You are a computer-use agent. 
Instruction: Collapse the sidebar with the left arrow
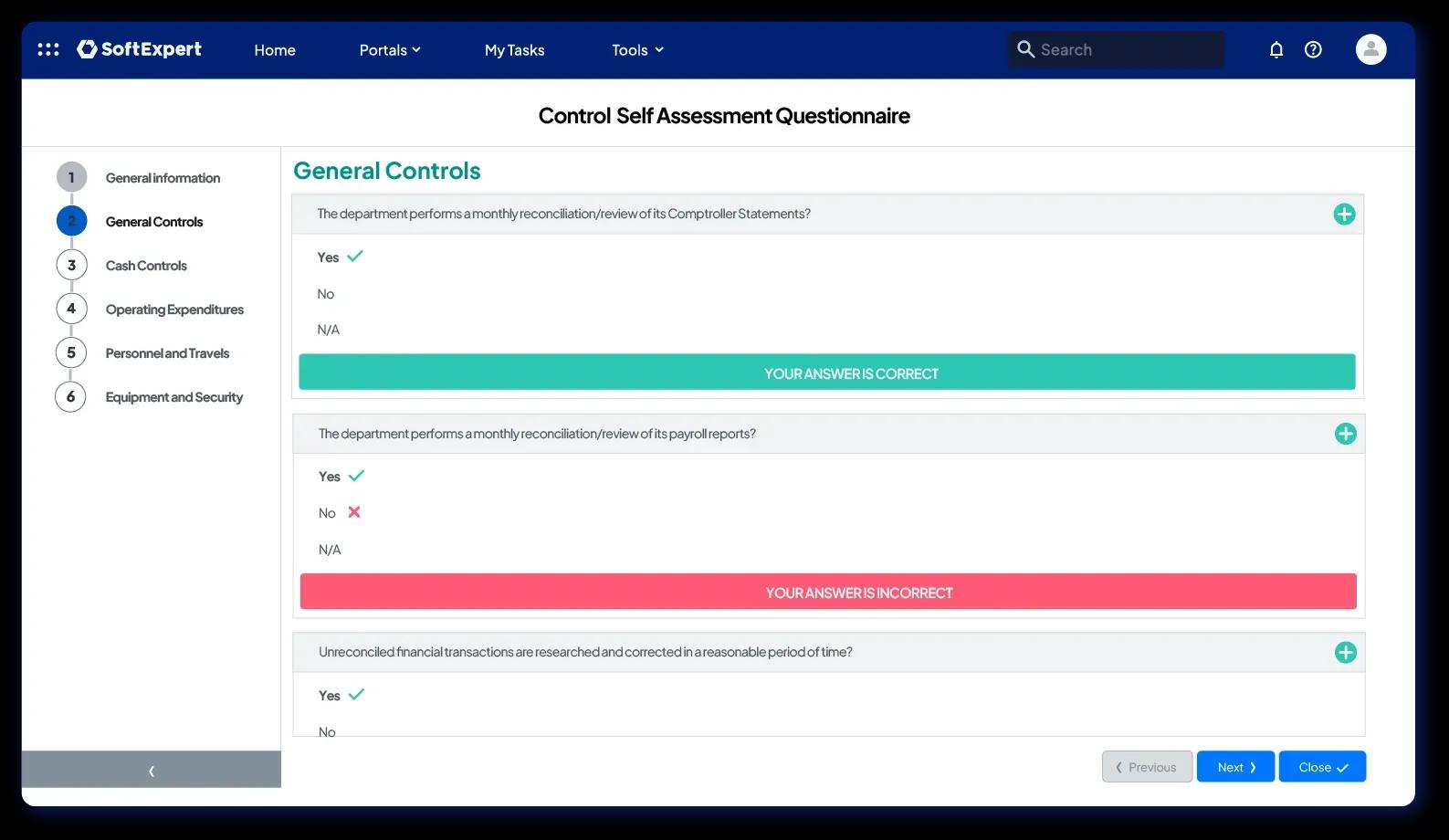point(152,770)
